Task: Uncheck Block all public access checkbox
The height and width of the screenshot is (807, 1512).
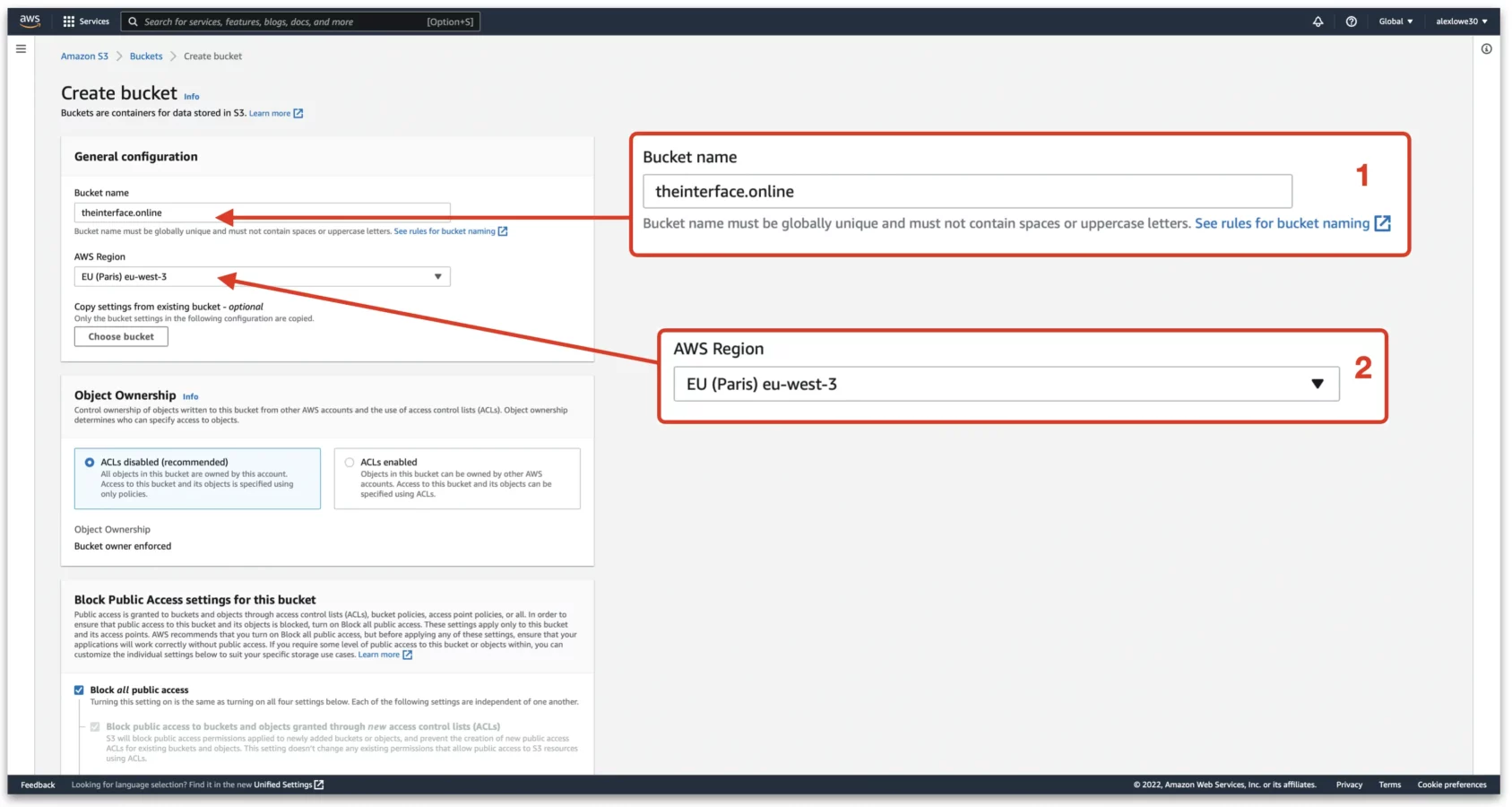Action: [x=79, y=690]
